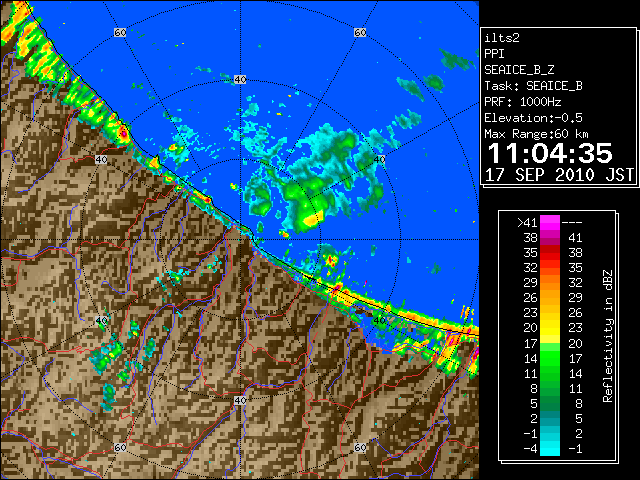Click the '60' range ring label at lower left

point(120,448)
